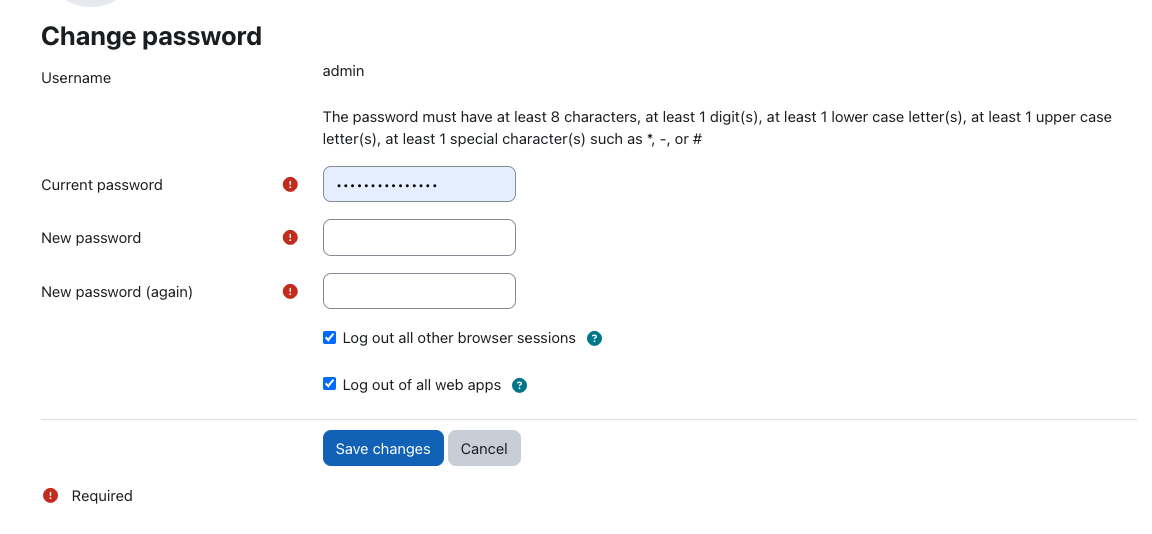The width and height of the screenshot is (1152, 534).
Task: Click the required icon next to New password
Action: [x=290, y=237]
